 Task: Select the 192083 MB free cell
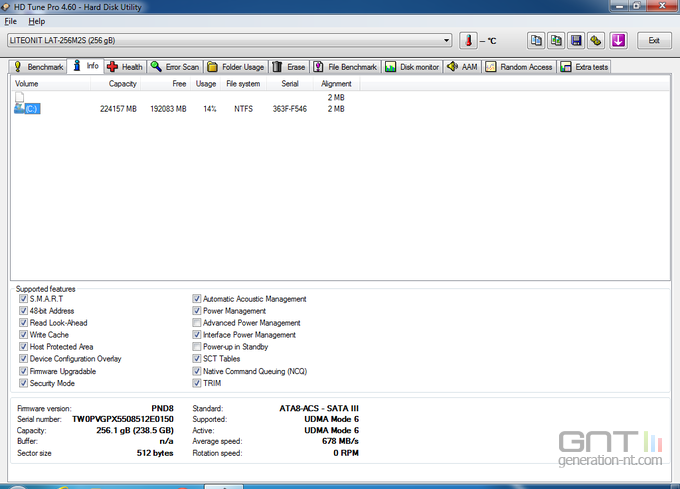coord(168,109)
